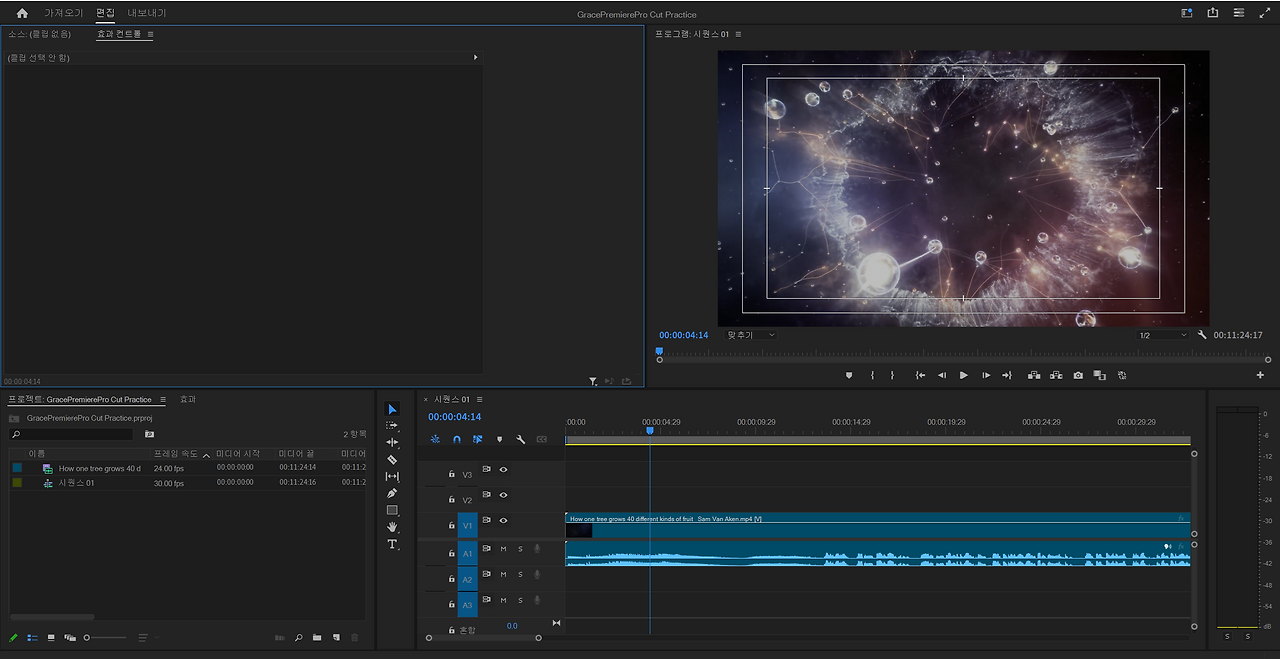Open the 효과 컨트롤 panel menu
Screen dimensions: 1280x659
(x=150, y=34)
